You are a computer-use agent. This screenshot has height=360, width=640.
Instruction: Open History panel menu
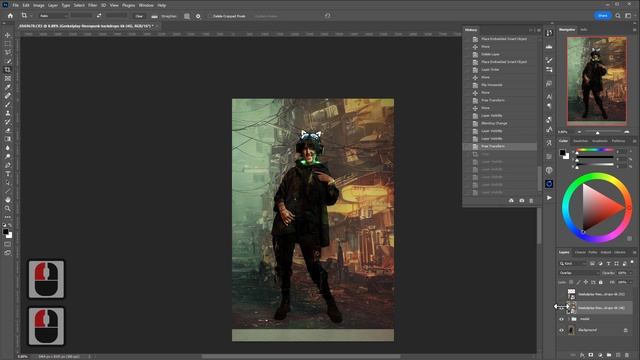(539, 30)
